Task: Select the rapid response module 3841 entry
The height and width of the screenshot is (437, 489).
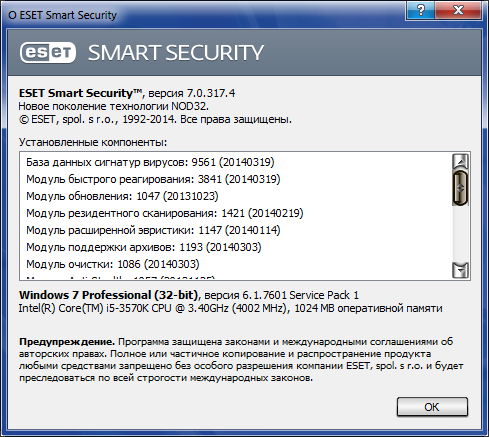Action: point(153,179)
